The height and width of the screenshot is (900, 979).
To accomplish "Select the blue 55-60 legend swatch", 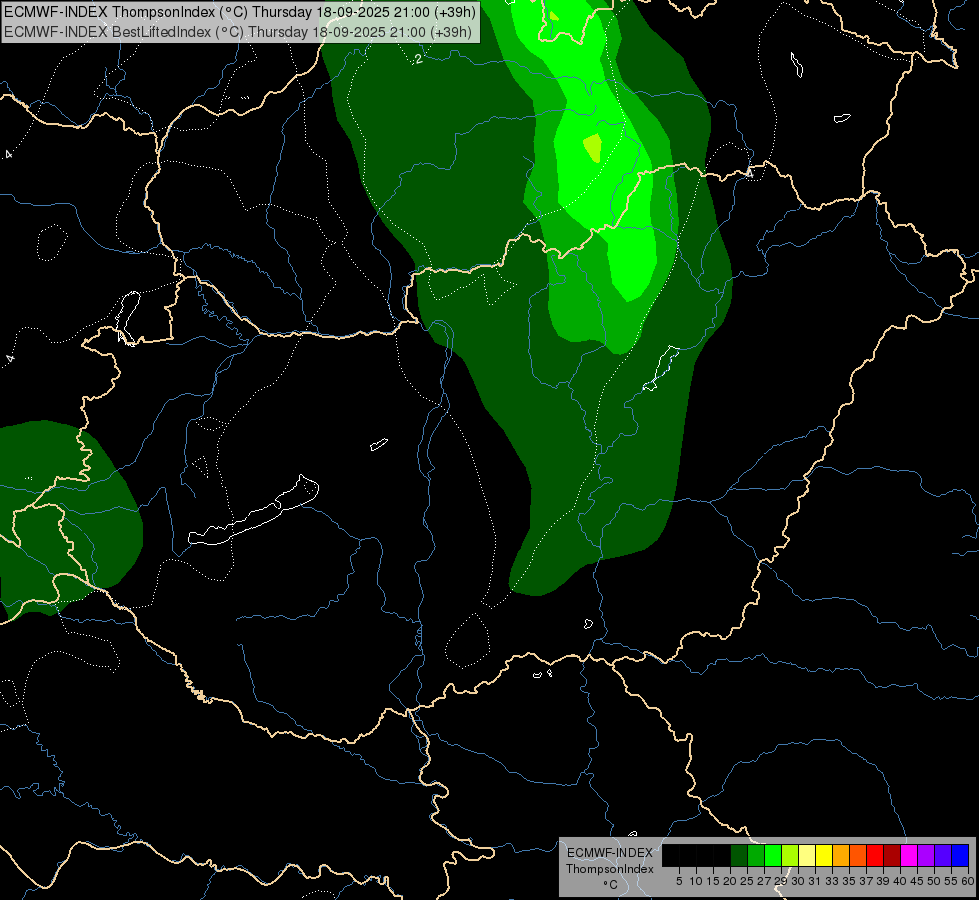I will [960, 855].
